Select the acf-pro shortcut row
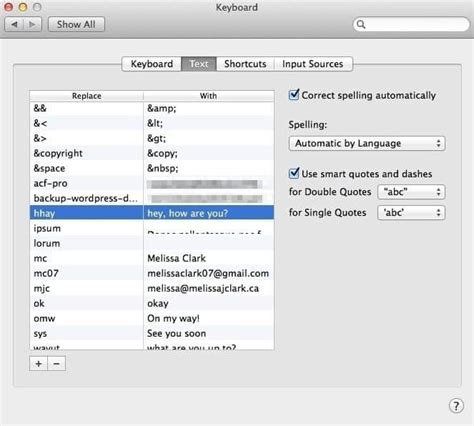The width and height of the screenshot is (474, 426). (152, 183)
